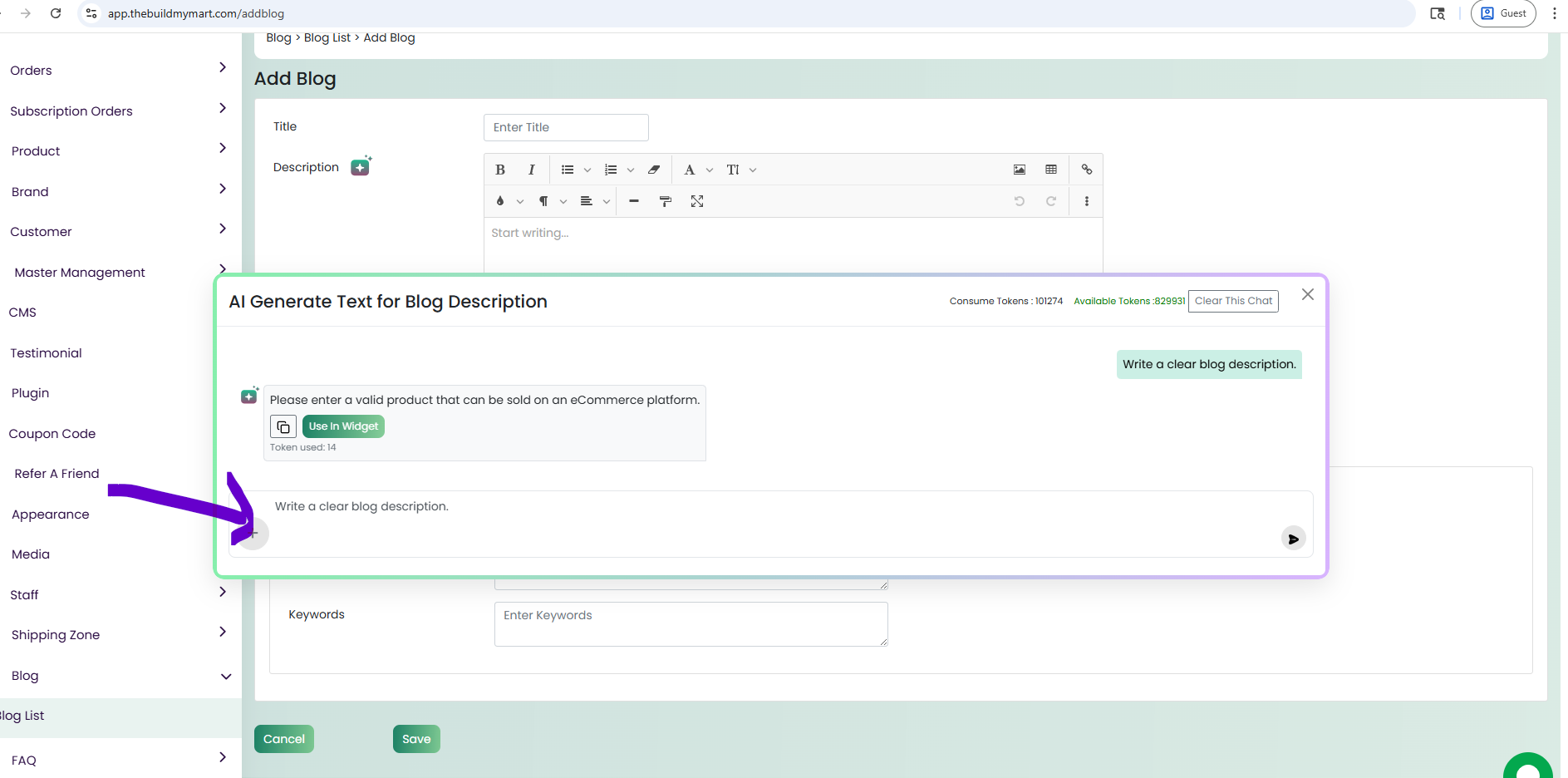Open Appearance in the sidebar
1568x778 pixels.
coord(51,515)
